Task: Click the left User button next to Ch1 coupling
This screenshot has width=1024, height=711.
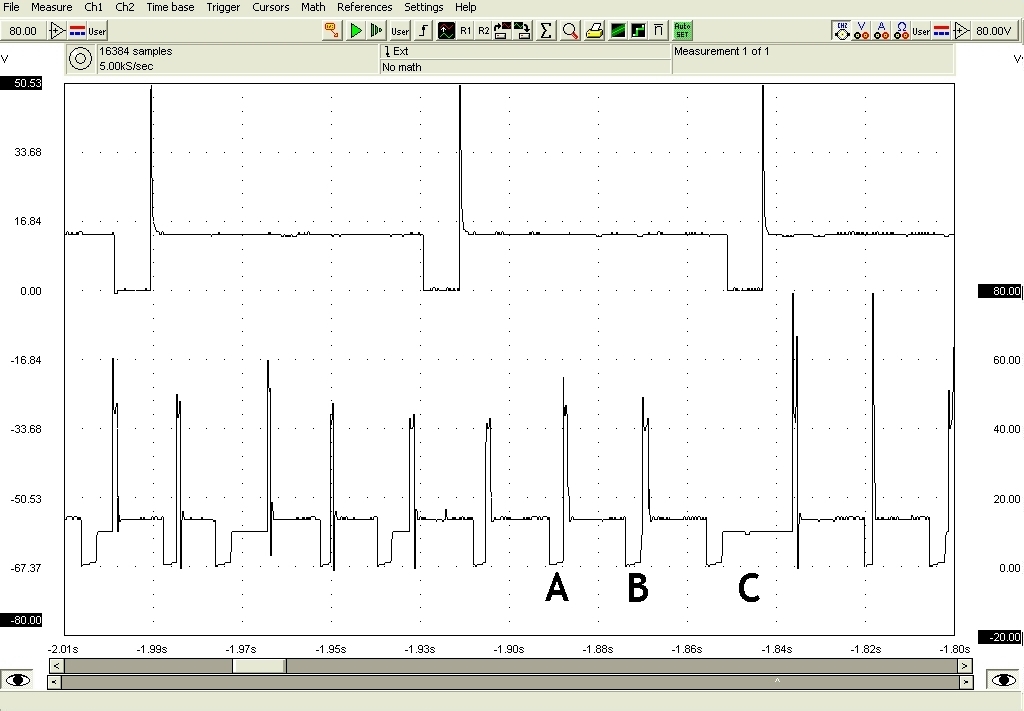Action: tap(97, 31)
